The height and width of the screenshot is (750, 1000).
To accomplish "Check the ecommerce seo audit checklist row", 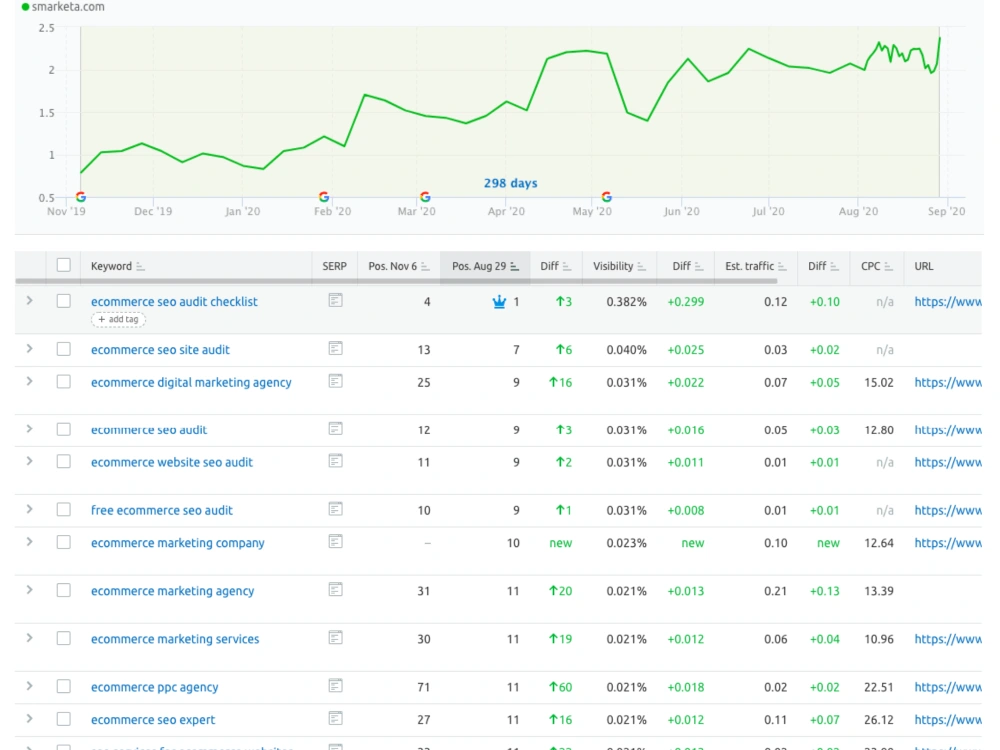I will 64,300.
